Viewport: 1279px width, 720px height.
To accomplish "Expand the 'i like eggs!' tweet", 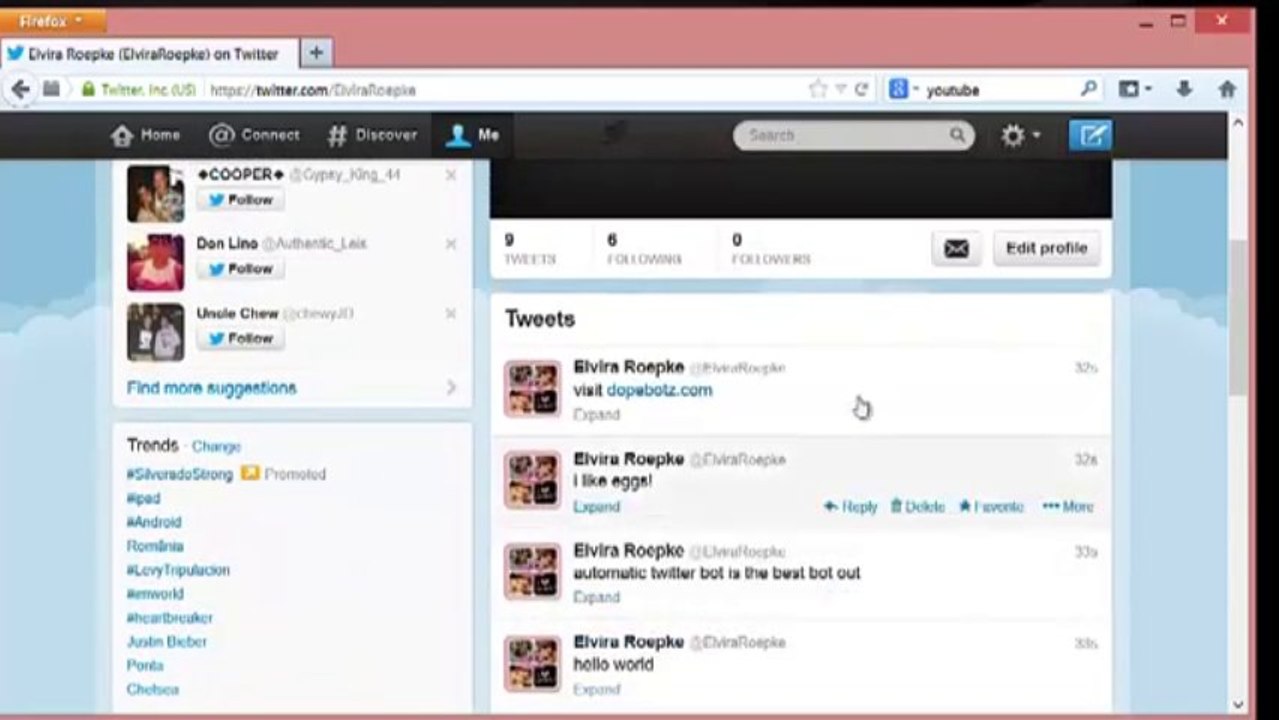I will (x=596, y=506).
